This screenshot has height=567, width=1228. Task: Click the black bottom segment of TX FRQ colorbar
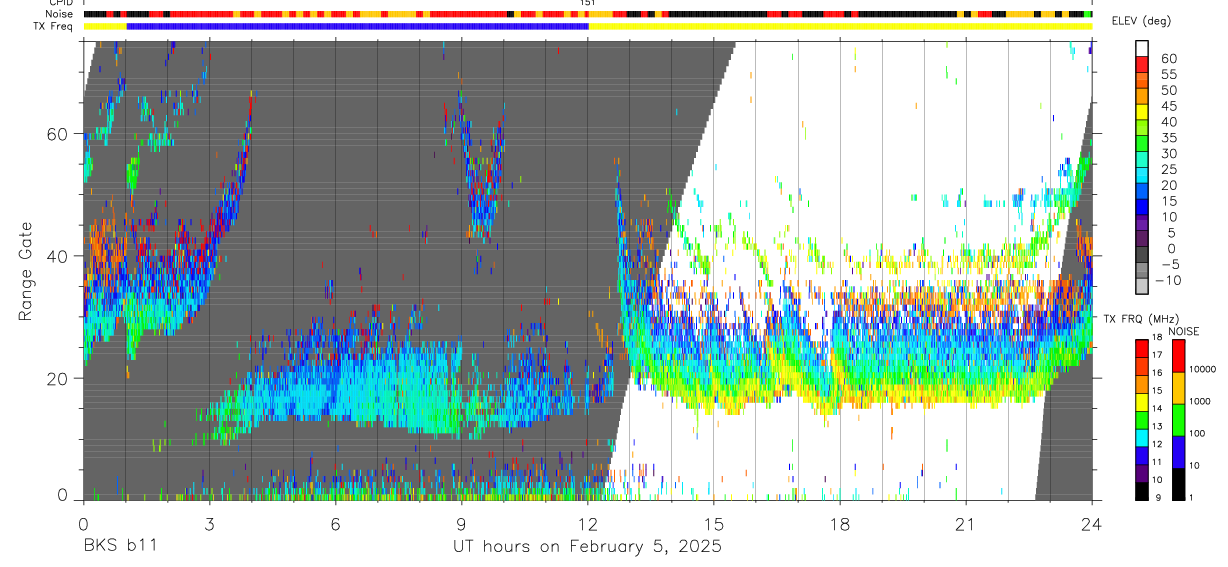point(1142,491)
